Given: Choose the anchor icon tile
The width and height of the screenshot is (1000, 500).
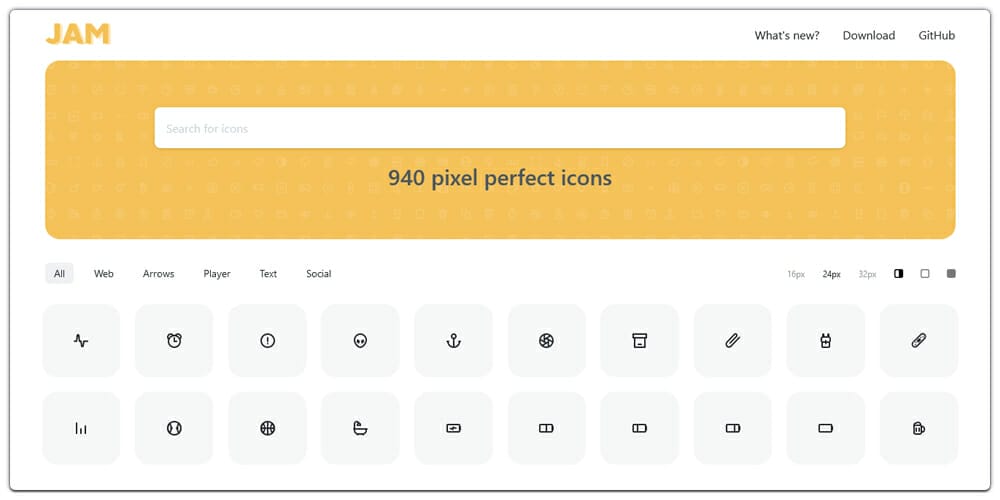Looking at the screenshot, I should (453, 341).
